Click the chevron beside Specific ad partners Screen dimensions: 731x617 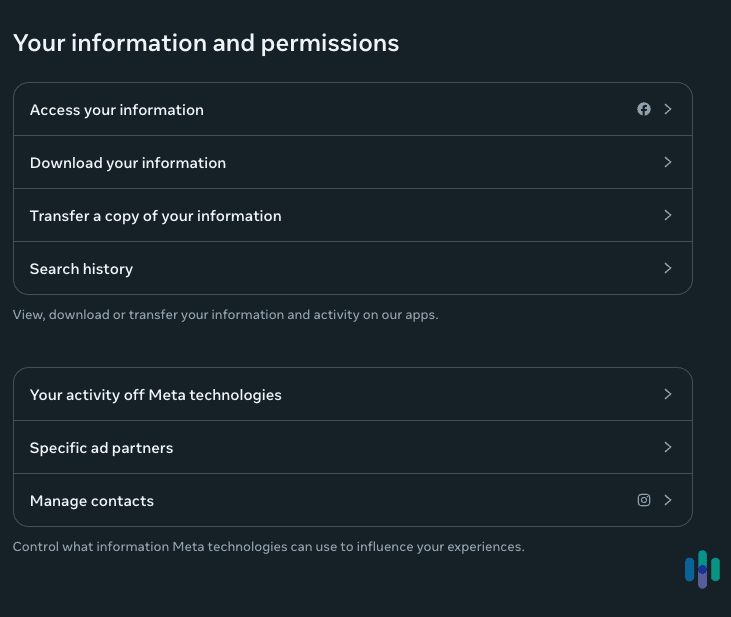click(668, 447)
